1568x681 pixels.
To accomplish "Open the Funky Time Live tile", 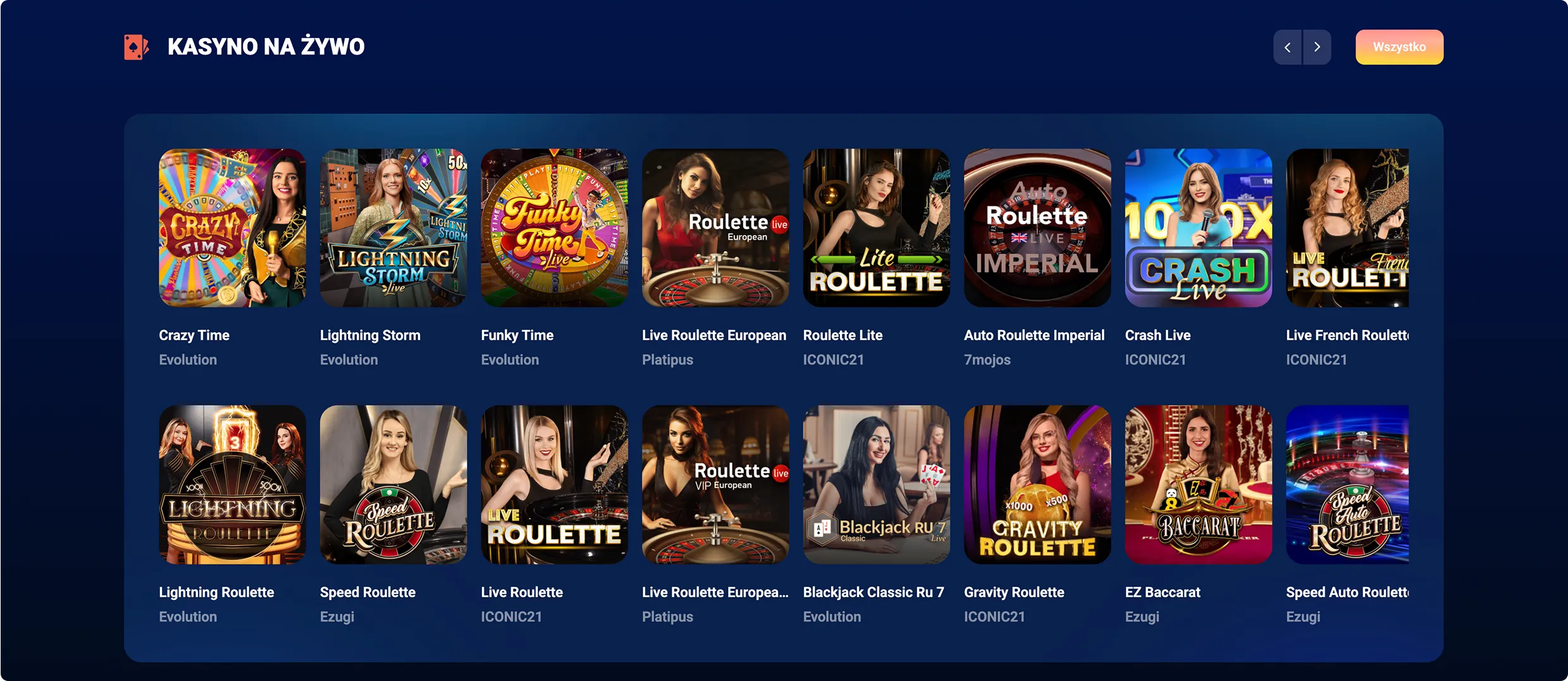I will tap(554, 228).
